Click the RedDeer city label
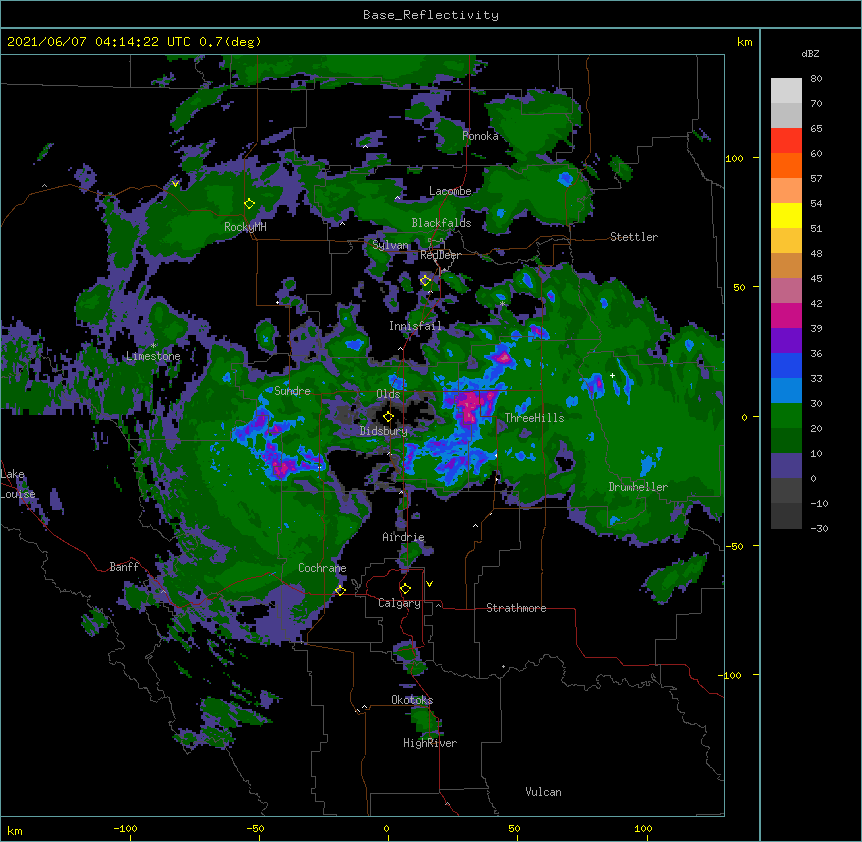 440,255
